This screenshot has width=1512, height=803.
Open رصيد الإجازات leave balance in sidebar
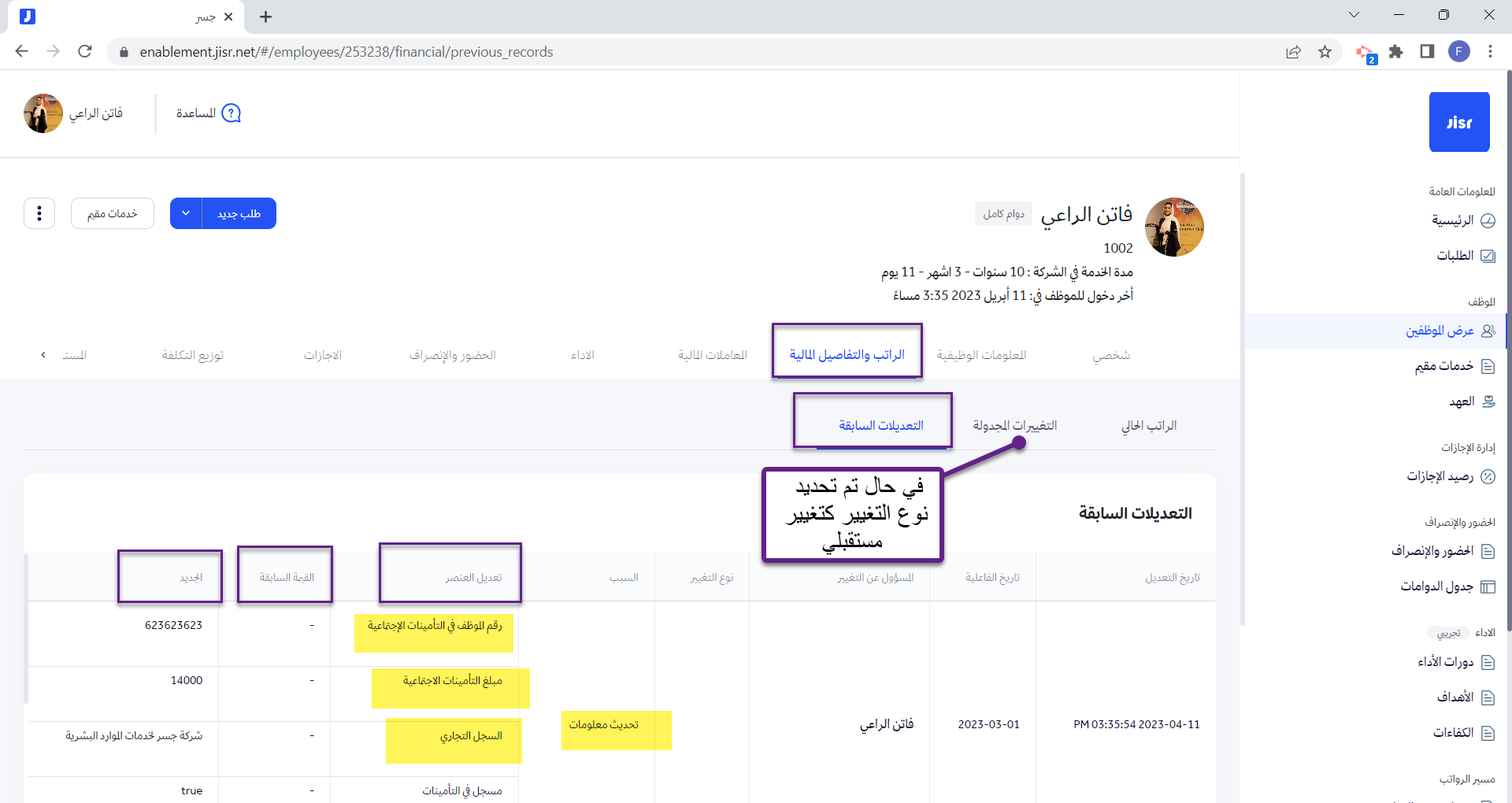coord(1451,476)
